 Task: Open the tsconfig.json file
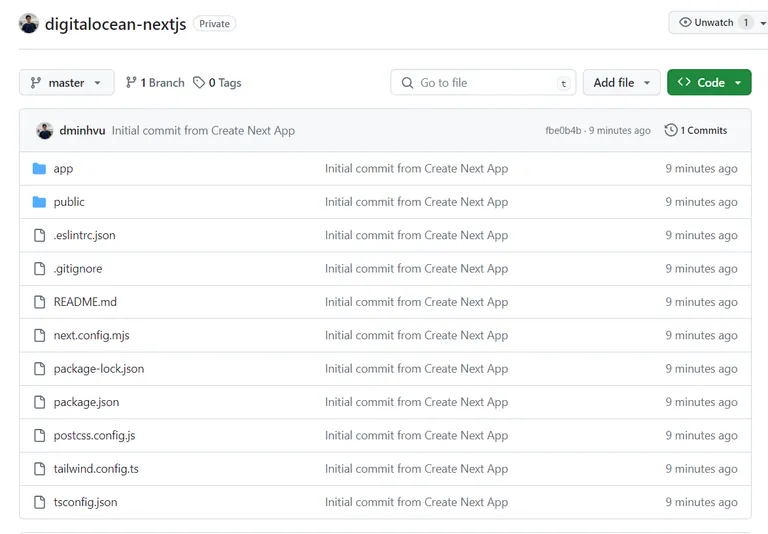[x=86, y=502]
